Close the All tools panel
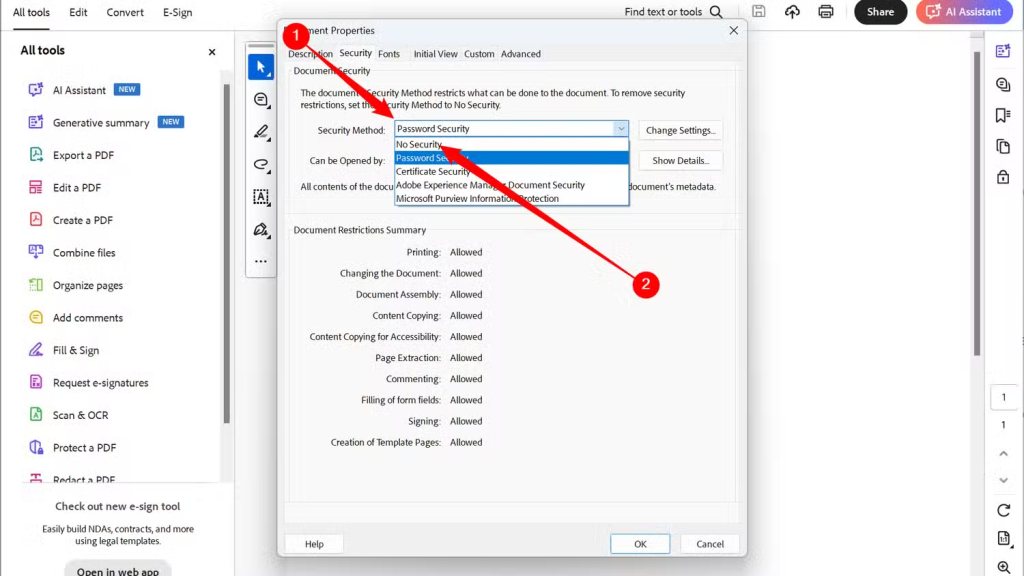The height and width of the screenshot is (576, 1024). (x=212, y=52)
